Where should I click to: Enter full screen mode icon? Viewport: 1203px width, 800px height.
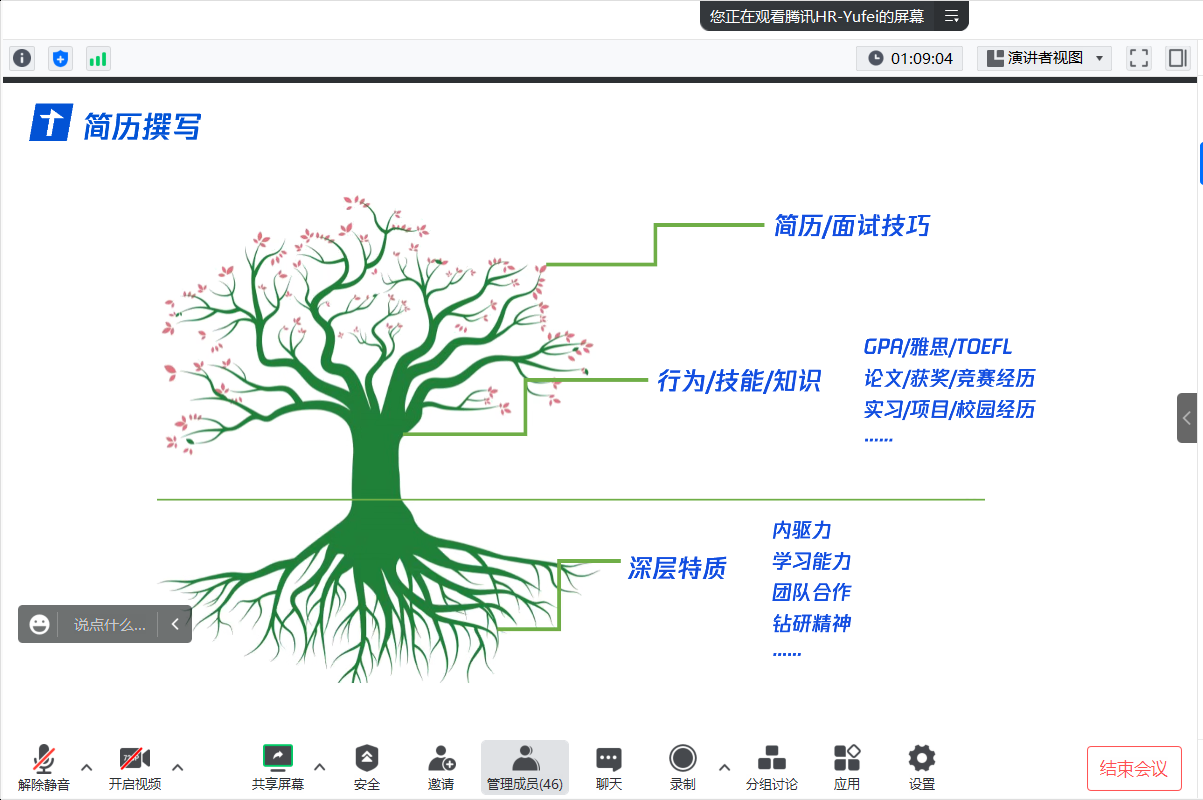[1138, 58]
